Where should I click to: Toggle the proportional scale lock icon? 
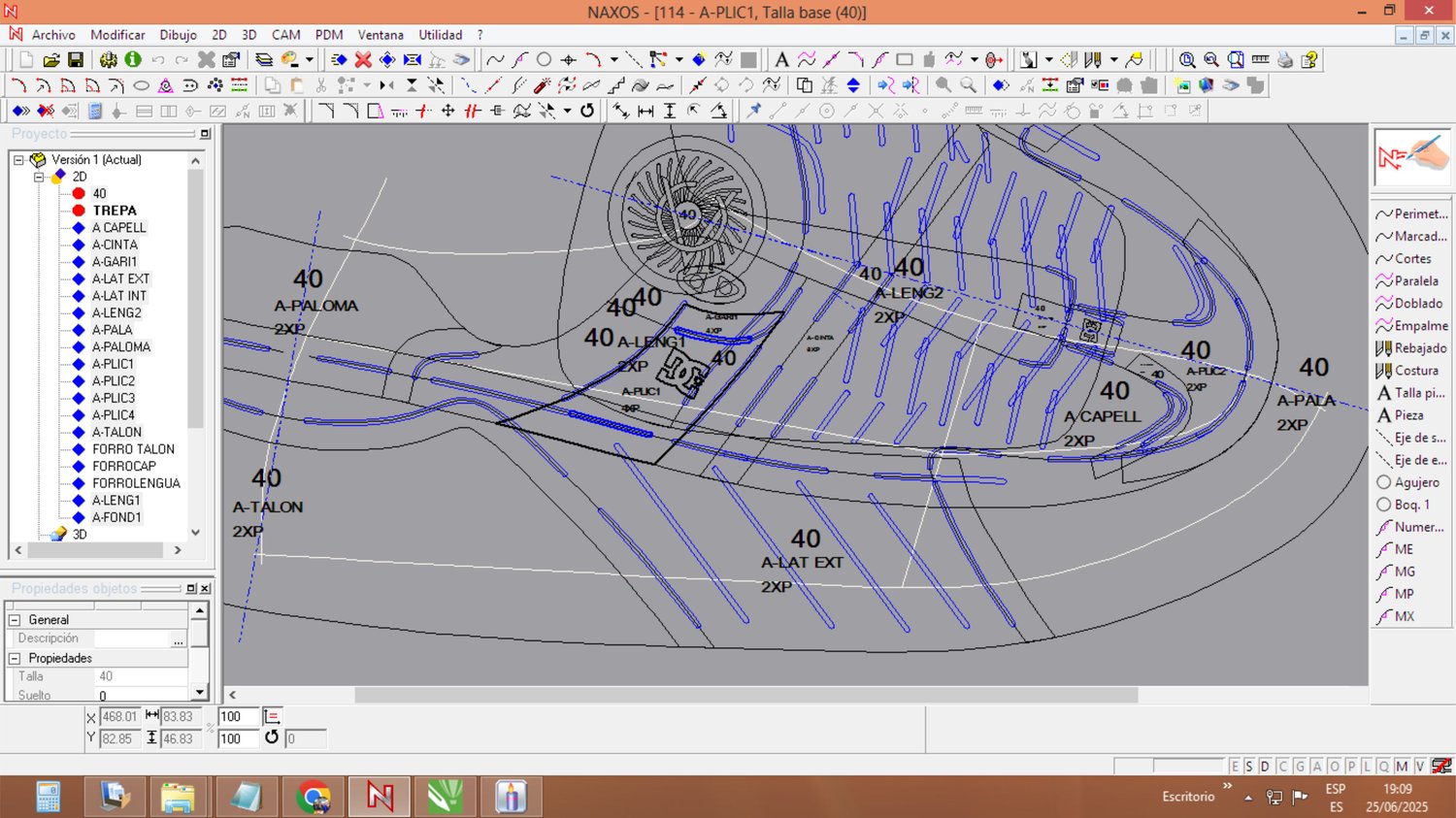click(x=272, y=717)
